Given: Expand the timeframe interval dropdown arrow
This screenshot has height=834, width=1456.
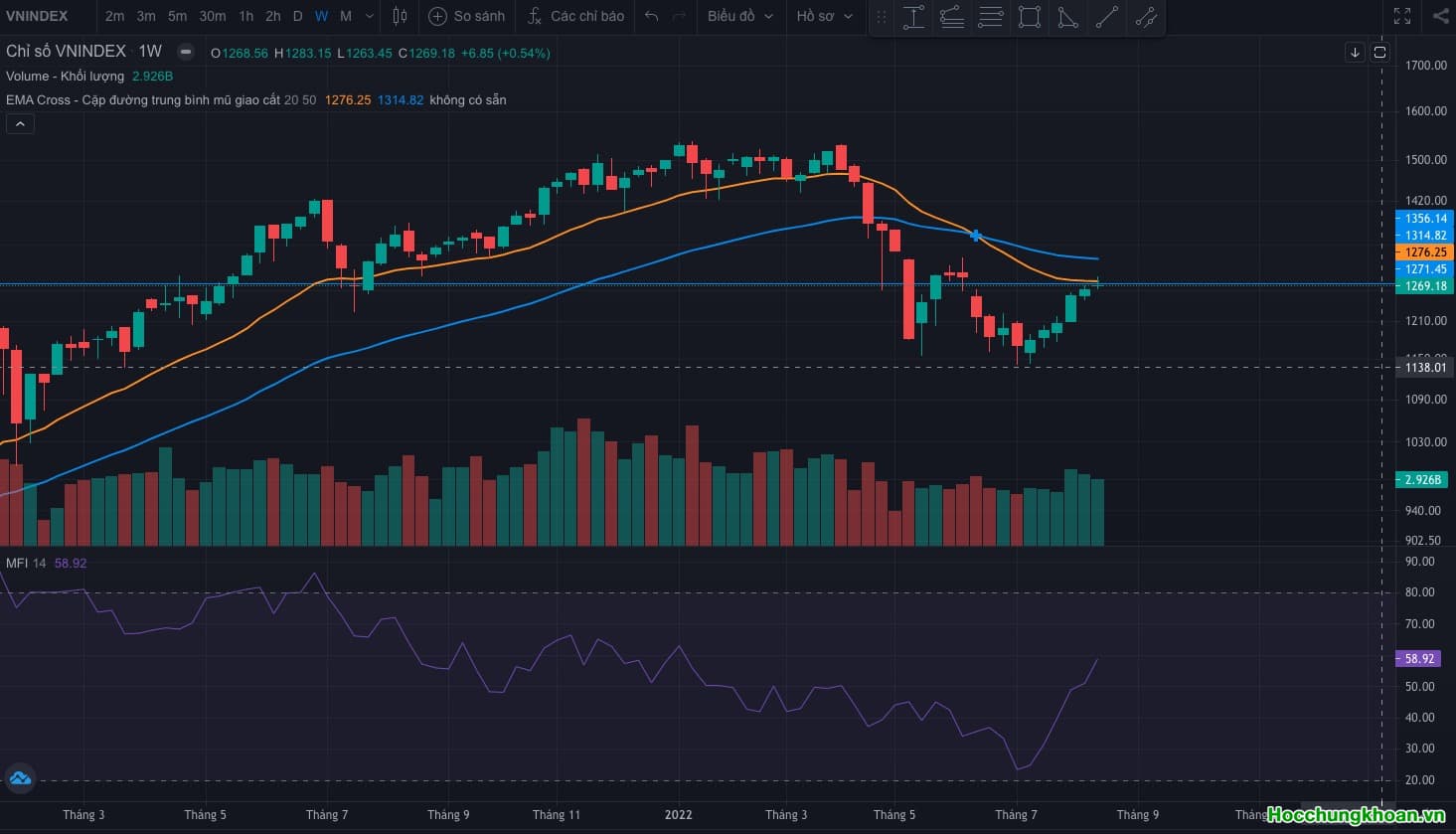Looking at the screenshot, I should (x=370, y=16).
